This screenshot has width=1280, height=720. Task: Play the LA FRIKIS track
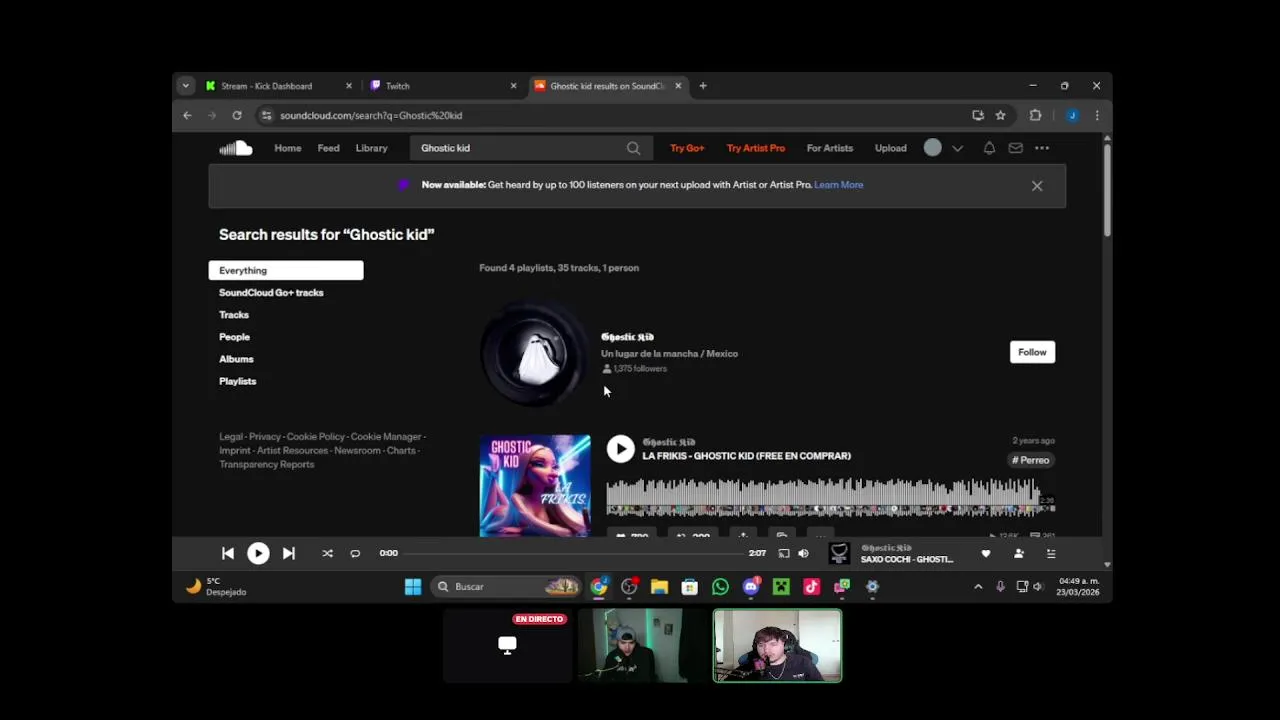point(620,449)
